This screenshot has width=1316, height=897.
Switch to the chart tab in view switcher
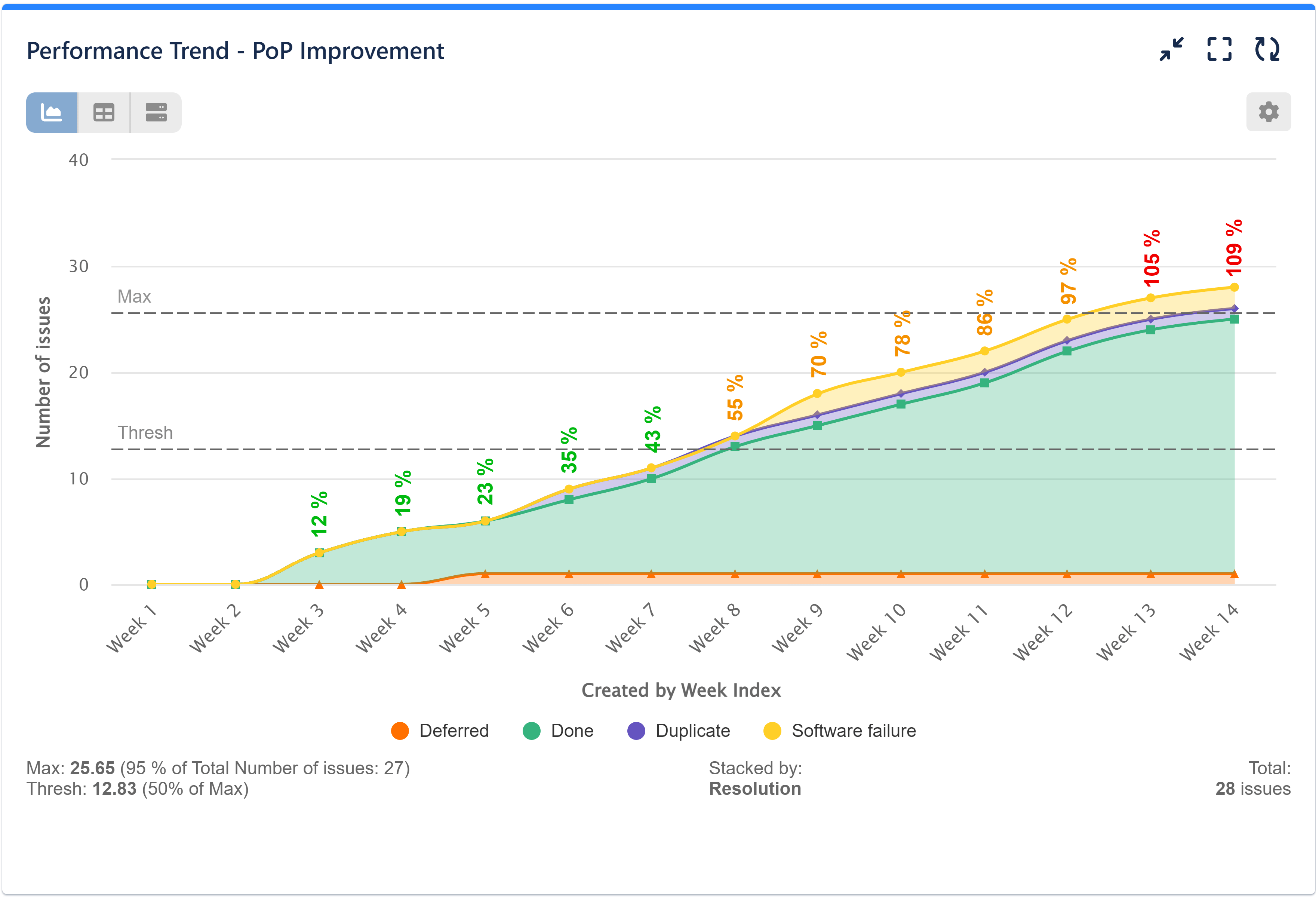[52, 112]
